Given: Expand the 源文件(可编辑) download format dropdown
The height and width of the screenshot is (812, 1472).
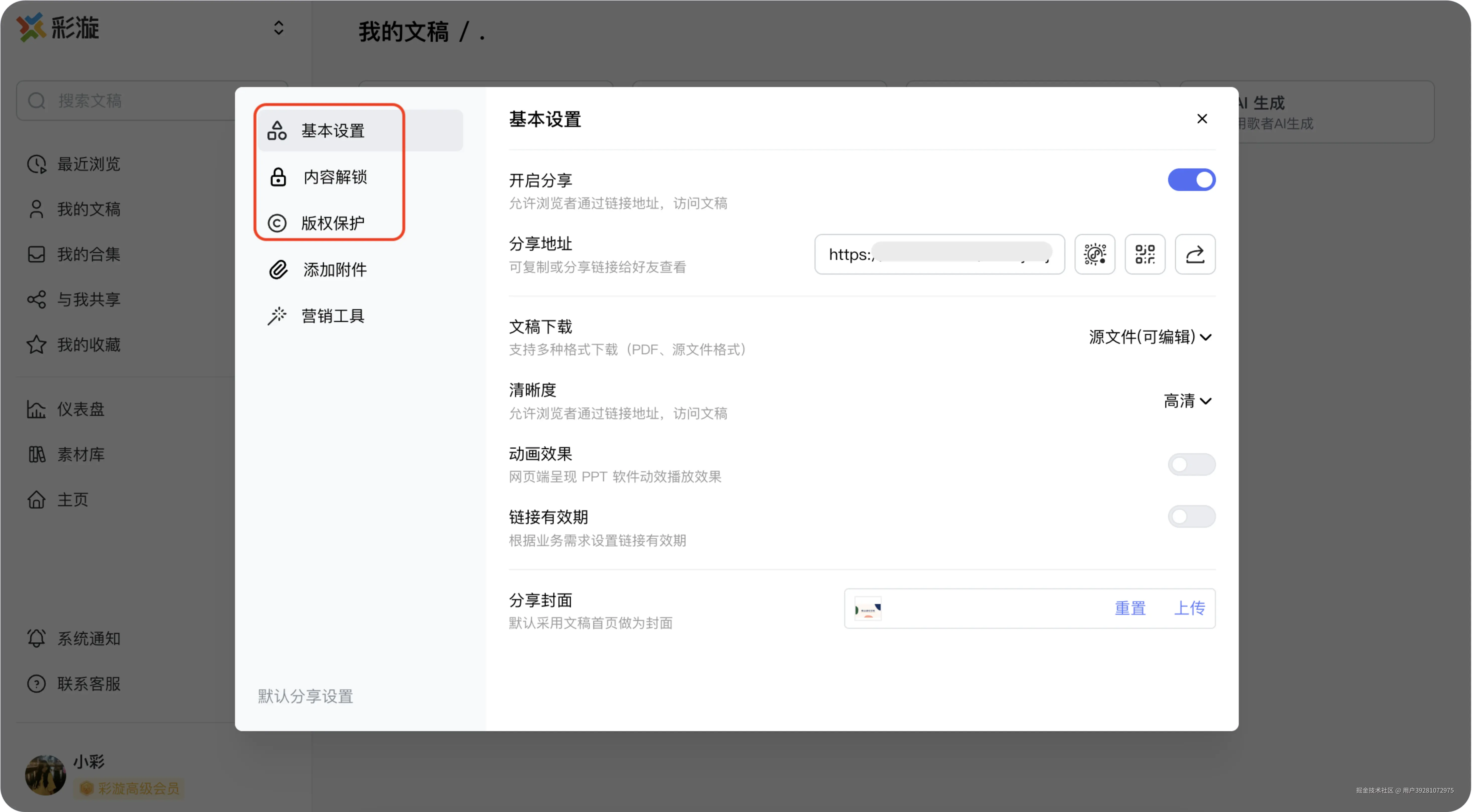Looking at the screenshot, I should (x=1150, y=337).
